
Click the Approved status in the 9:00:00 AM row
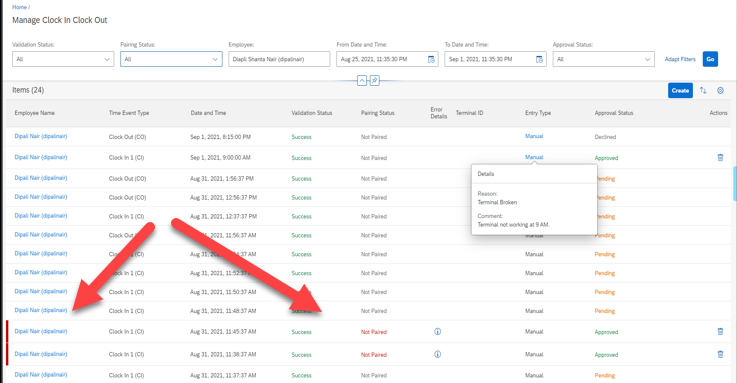tap(606, 158)
